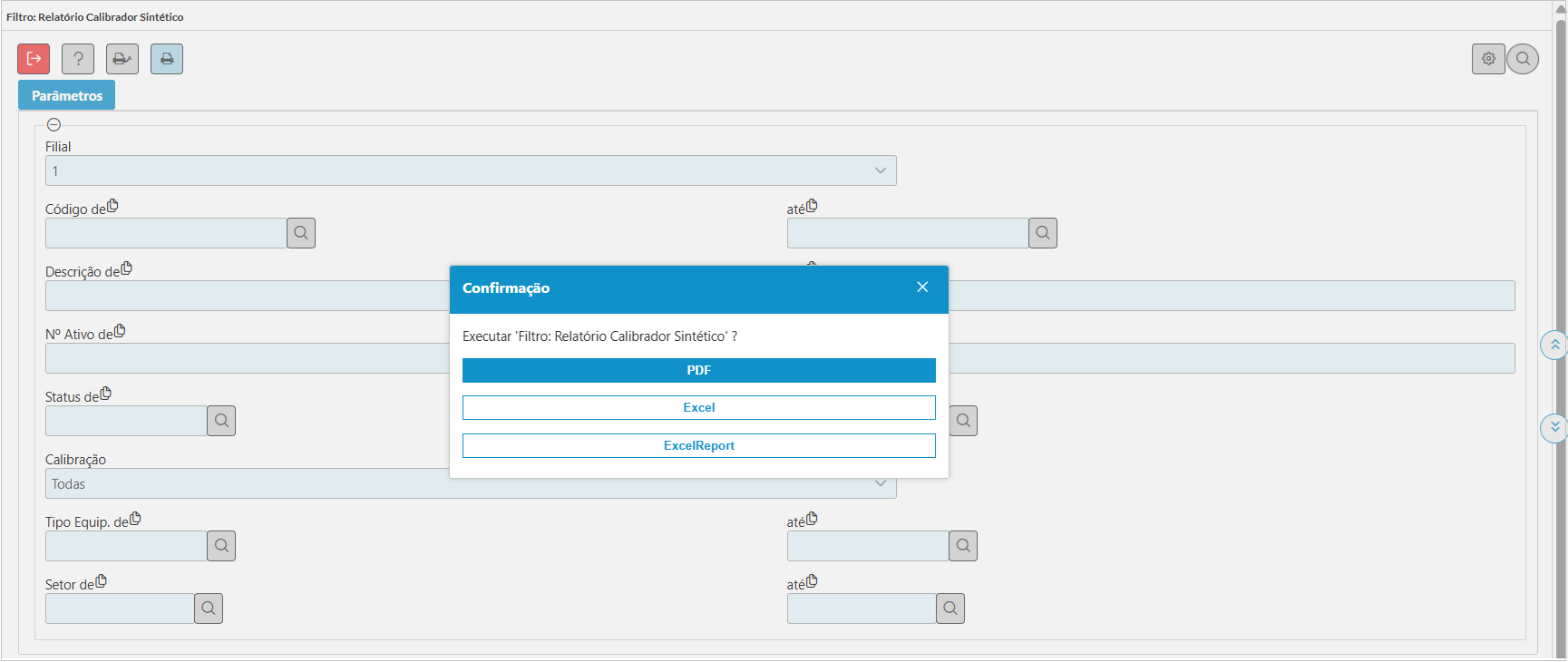
Task: Click the round search icon top right
Action: [1523, 59]
